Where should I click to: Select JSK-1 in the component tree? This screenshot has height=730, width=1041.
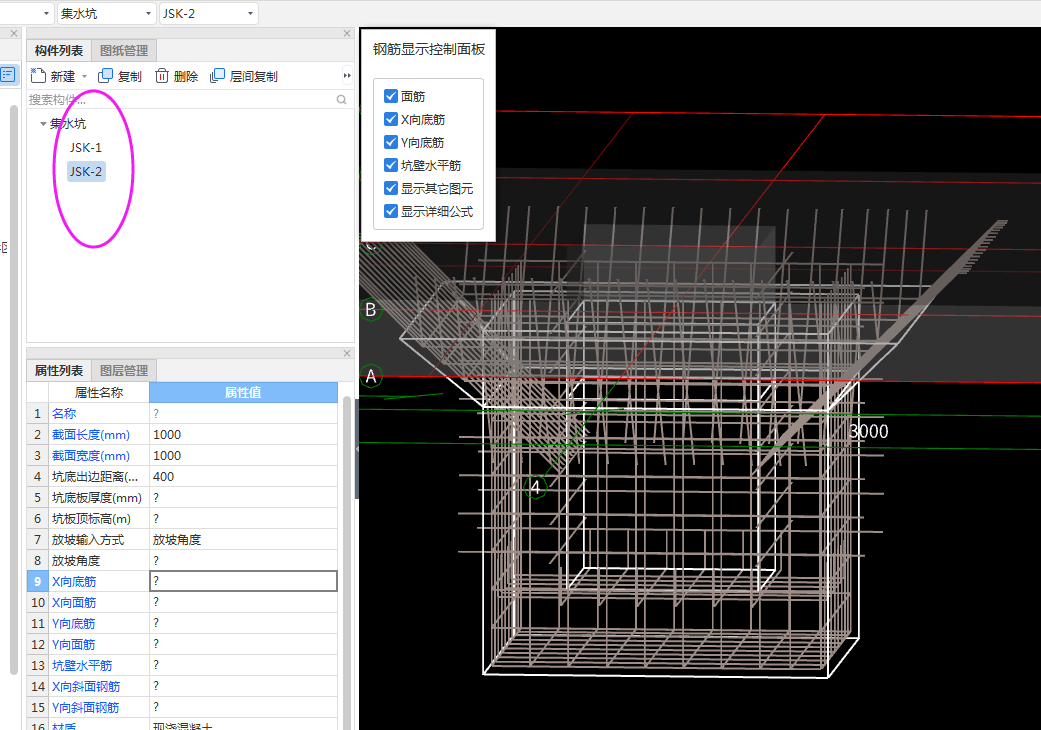(86, 148)
